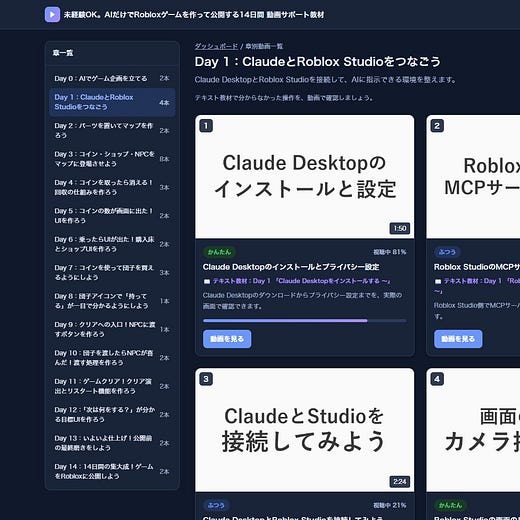Click card 1 title Claude Desktopのインストールとプライバシー設定
Viewport: 520px width, 520px height.
pos(291,267)
